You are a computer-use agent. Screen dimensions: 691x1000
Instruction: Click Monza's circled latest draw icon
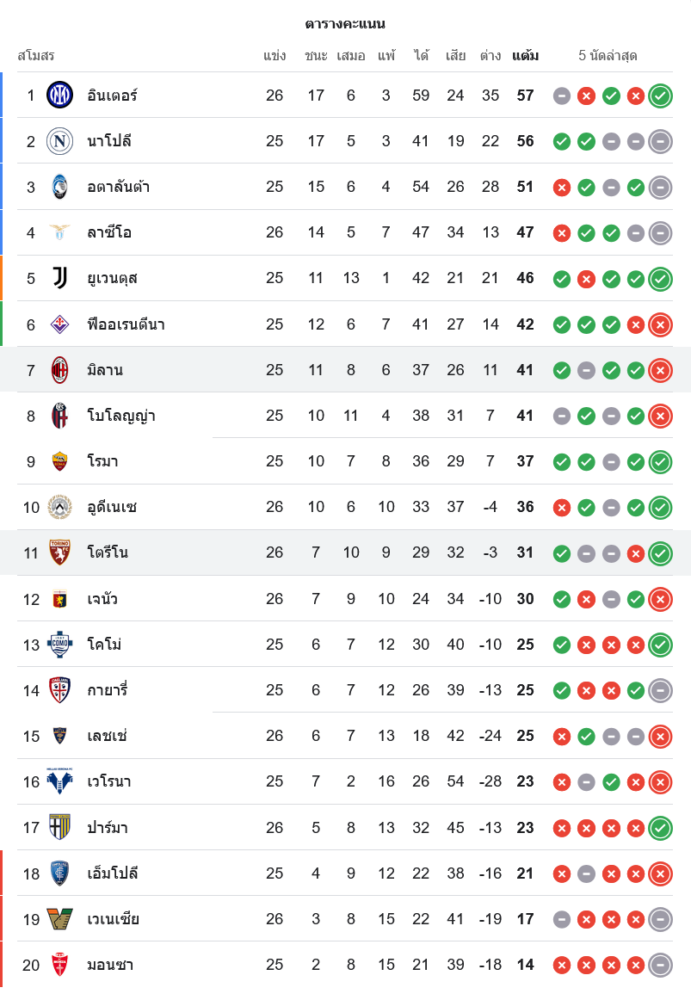click(660, 965)
